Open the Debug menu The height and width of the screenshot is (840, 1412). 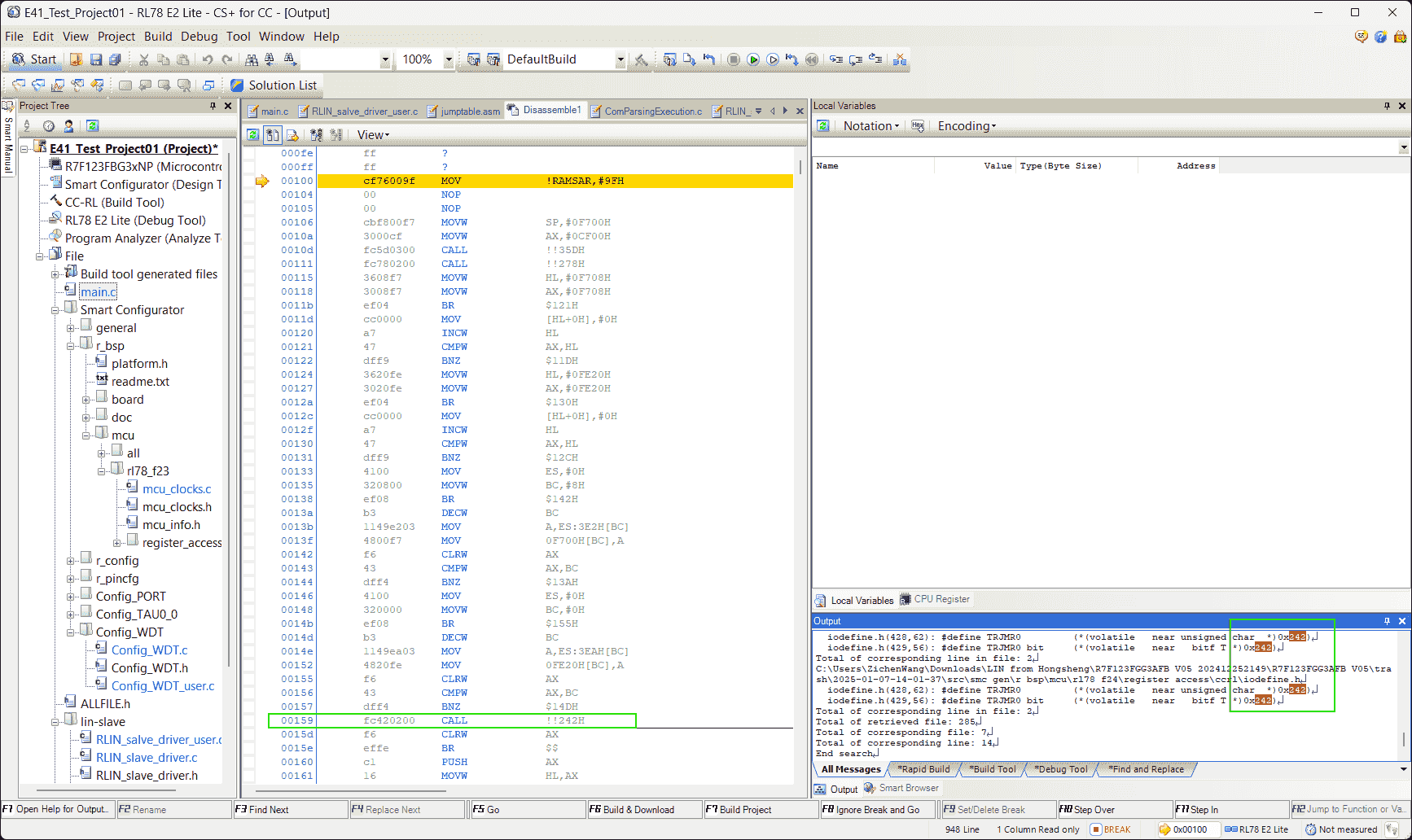point(199,37)
